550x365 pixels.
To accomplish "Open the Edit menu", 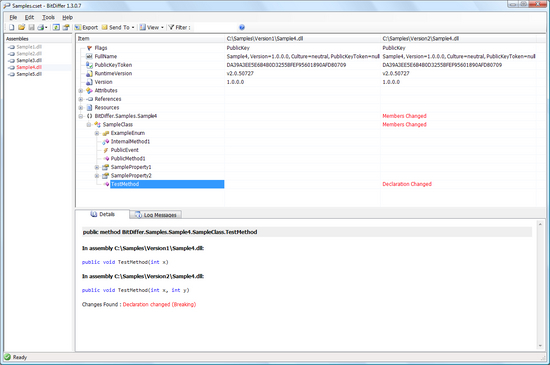I will pyautogui.click(x=29, y=17).
